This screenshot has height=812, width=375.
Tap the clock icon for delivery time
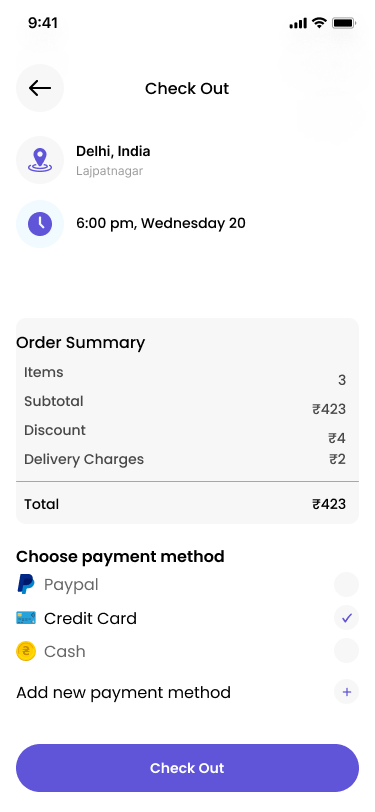coord(40,224)
